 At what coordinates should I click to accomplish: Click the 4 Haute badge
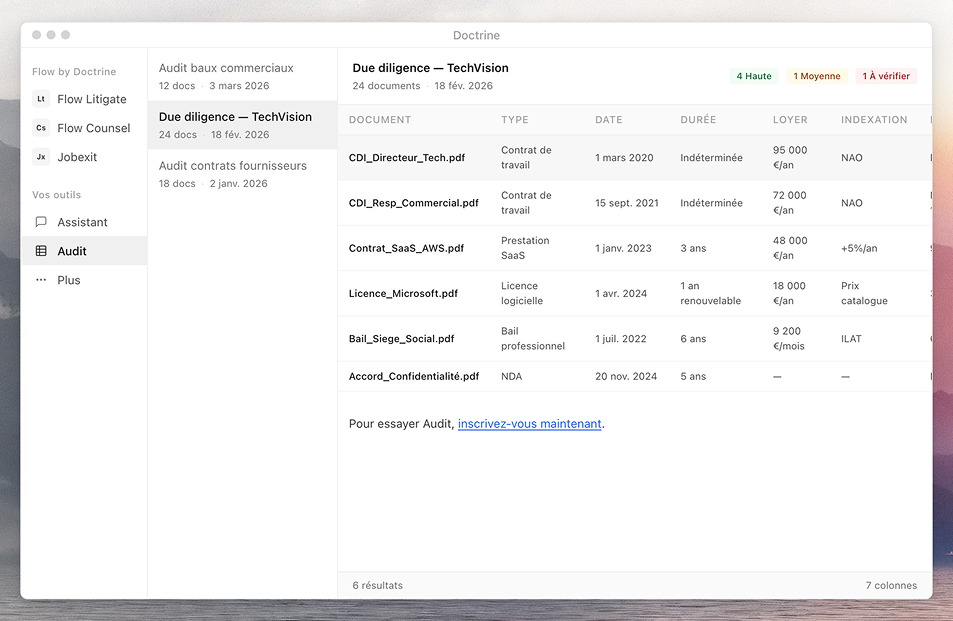pos(754,76)
